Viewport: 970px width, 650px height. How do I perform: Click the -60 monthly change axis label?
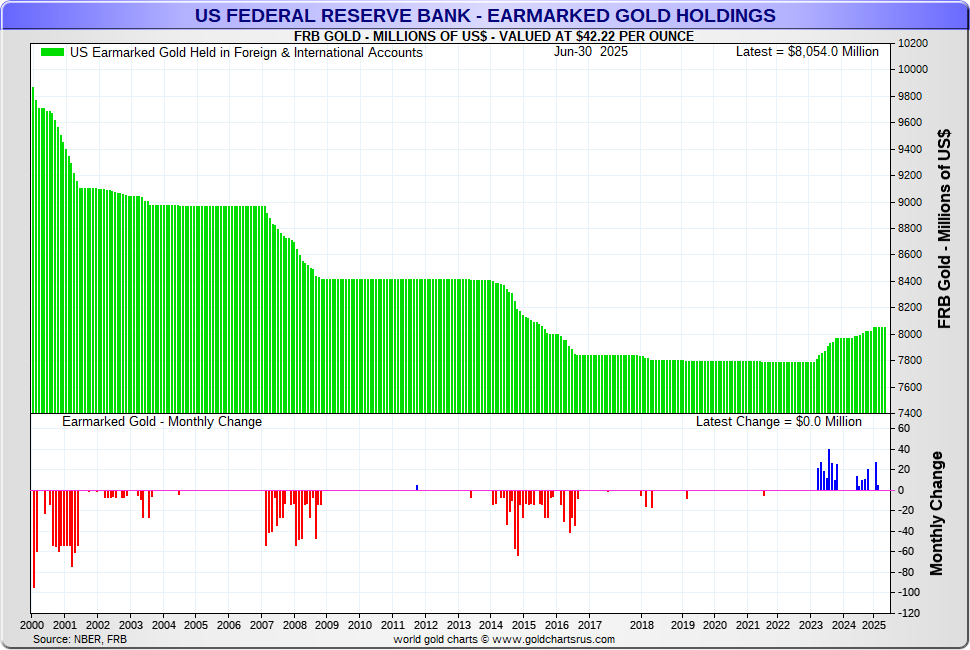point(906,552)
